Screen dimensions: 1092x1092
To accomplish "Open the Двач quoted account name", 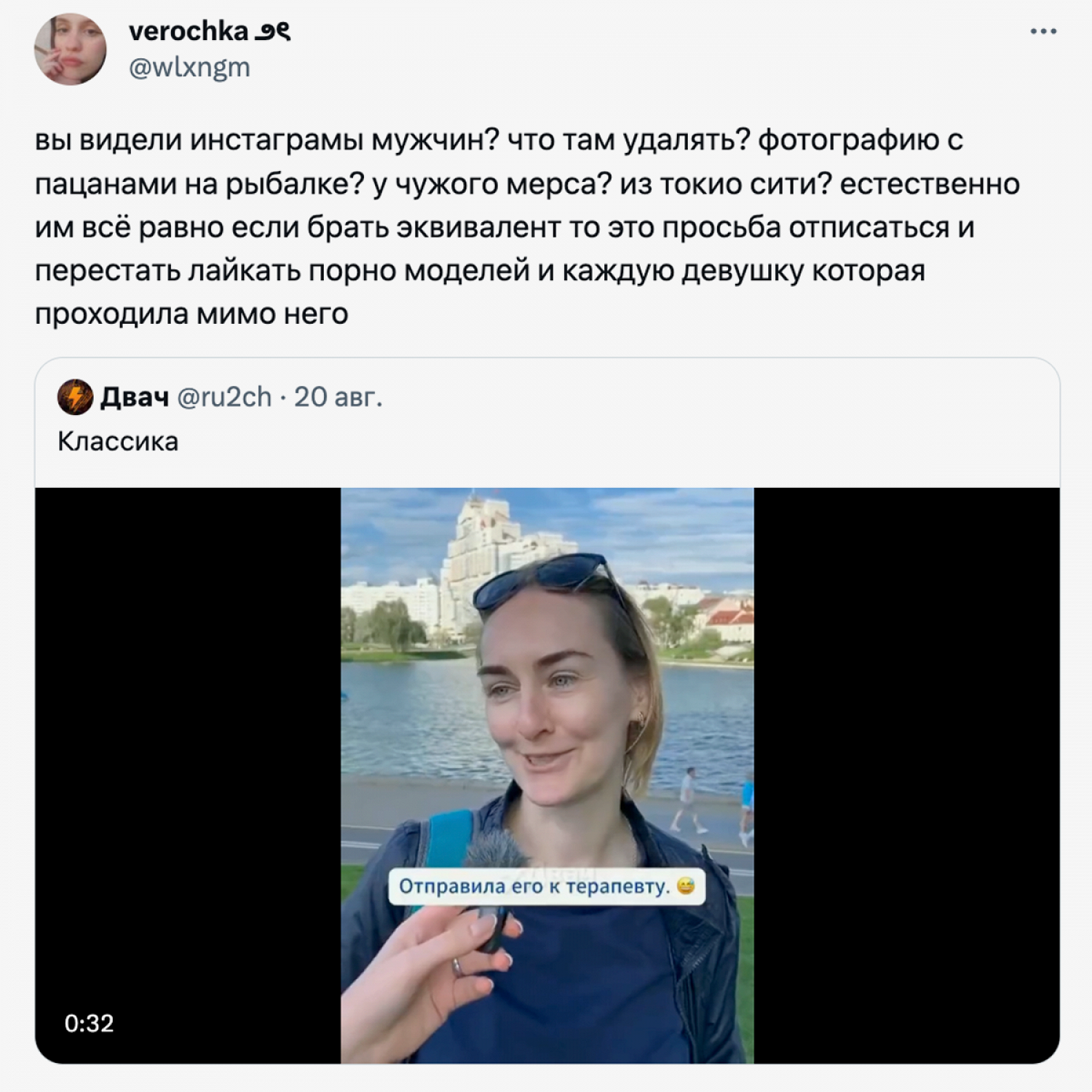I will 135,397.
